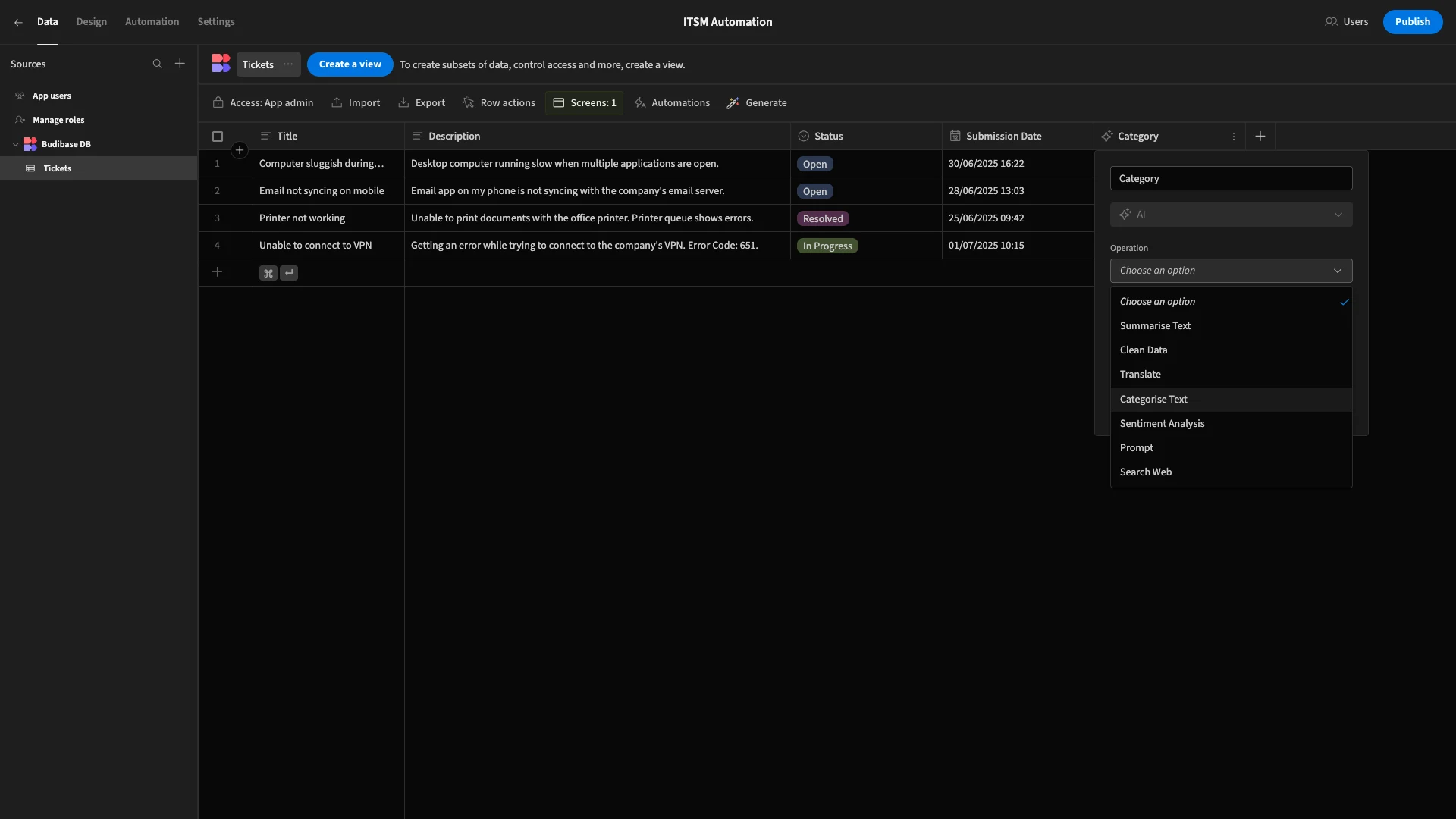Click the return key shortcut icon
Screen dimensions: 1456x819
(x=289, y=273)
